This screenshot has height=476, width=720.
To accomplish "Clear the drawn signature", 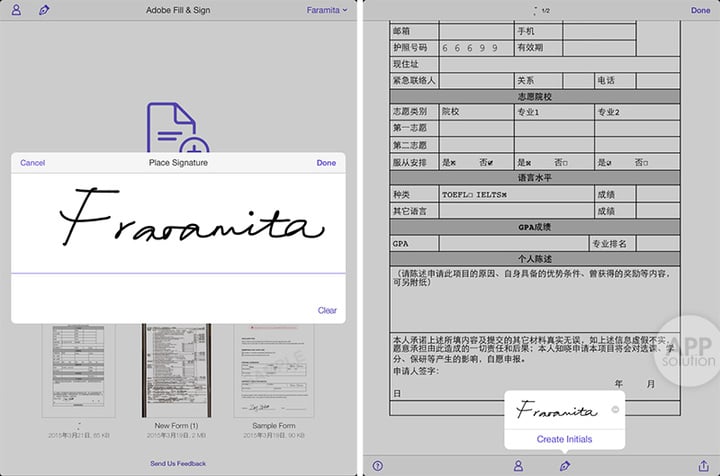I will coord(327,310).
